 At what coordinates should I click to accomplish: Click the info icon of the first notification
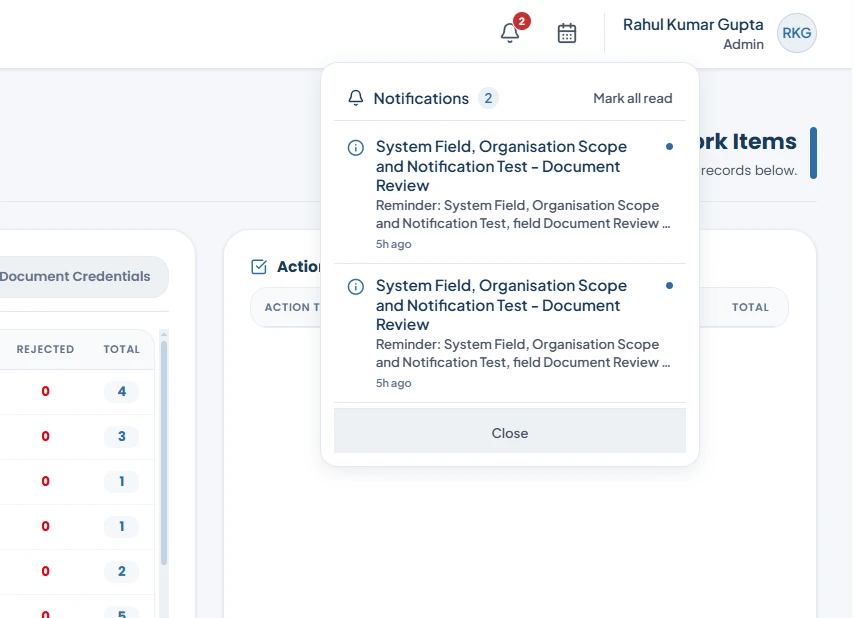pyautogui.click(x=356, y=147)
